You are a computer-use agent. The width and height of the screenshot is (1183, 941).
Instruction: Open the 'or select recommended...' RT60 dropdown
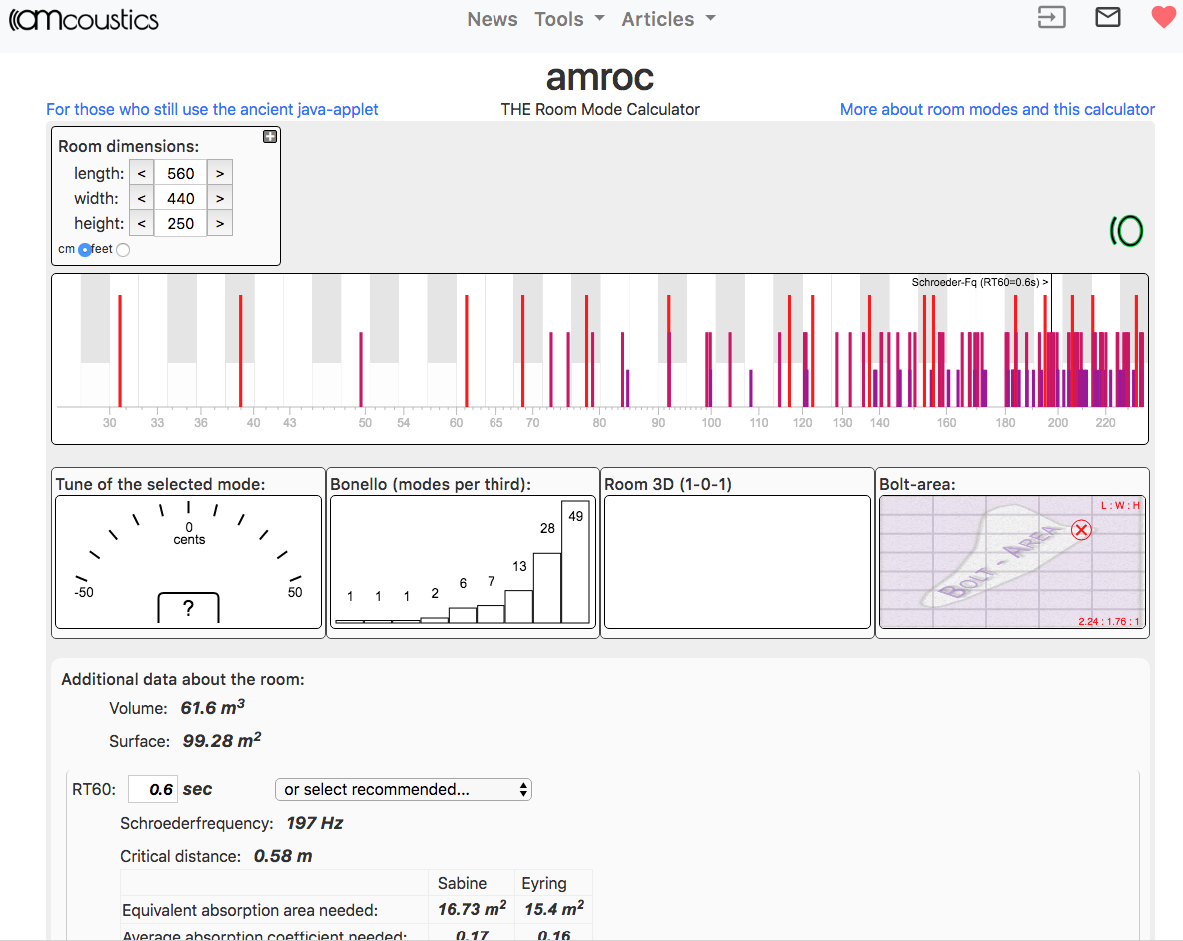coord(404,789)
